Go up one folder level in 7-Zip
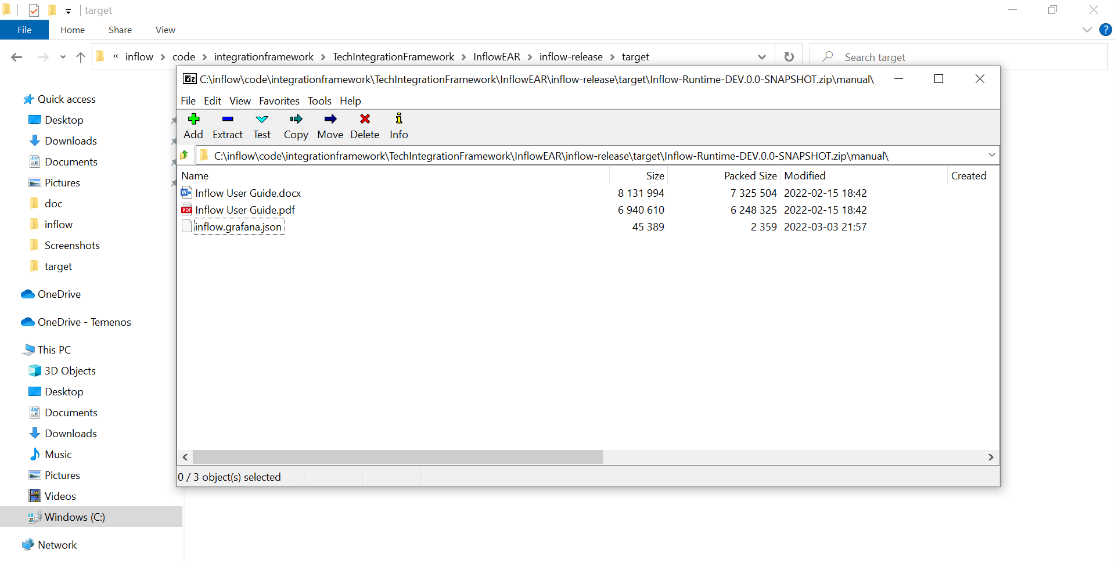 pos(184,155)
